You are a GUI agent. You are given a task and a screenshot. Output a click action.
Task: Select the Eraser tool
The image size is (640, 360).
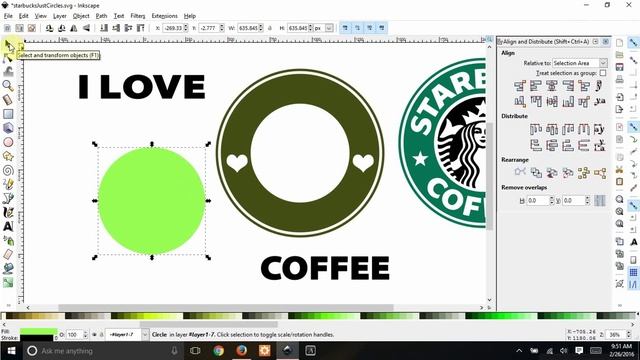click(8, 254)
